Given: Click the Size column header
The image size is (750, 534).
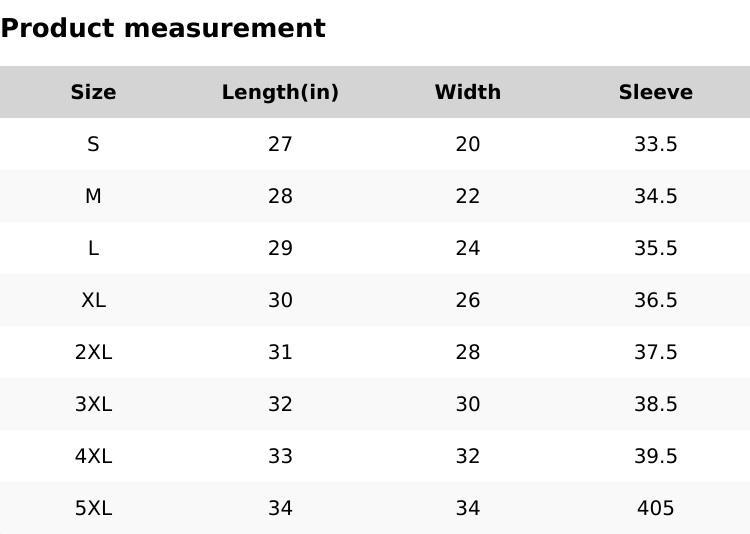Looking at the screenshot, I should (93, 92).
